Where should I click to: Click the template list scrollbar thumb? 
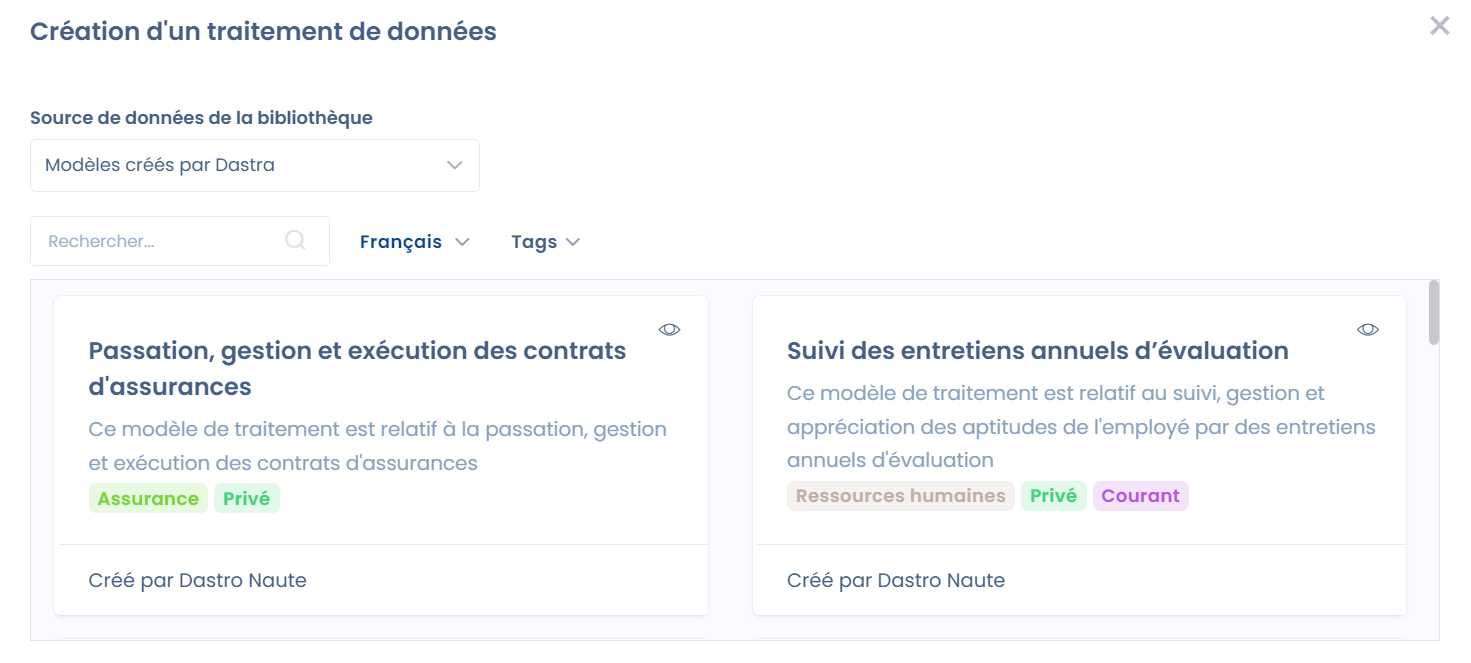pyautogui.click(x=1434, y=312)
